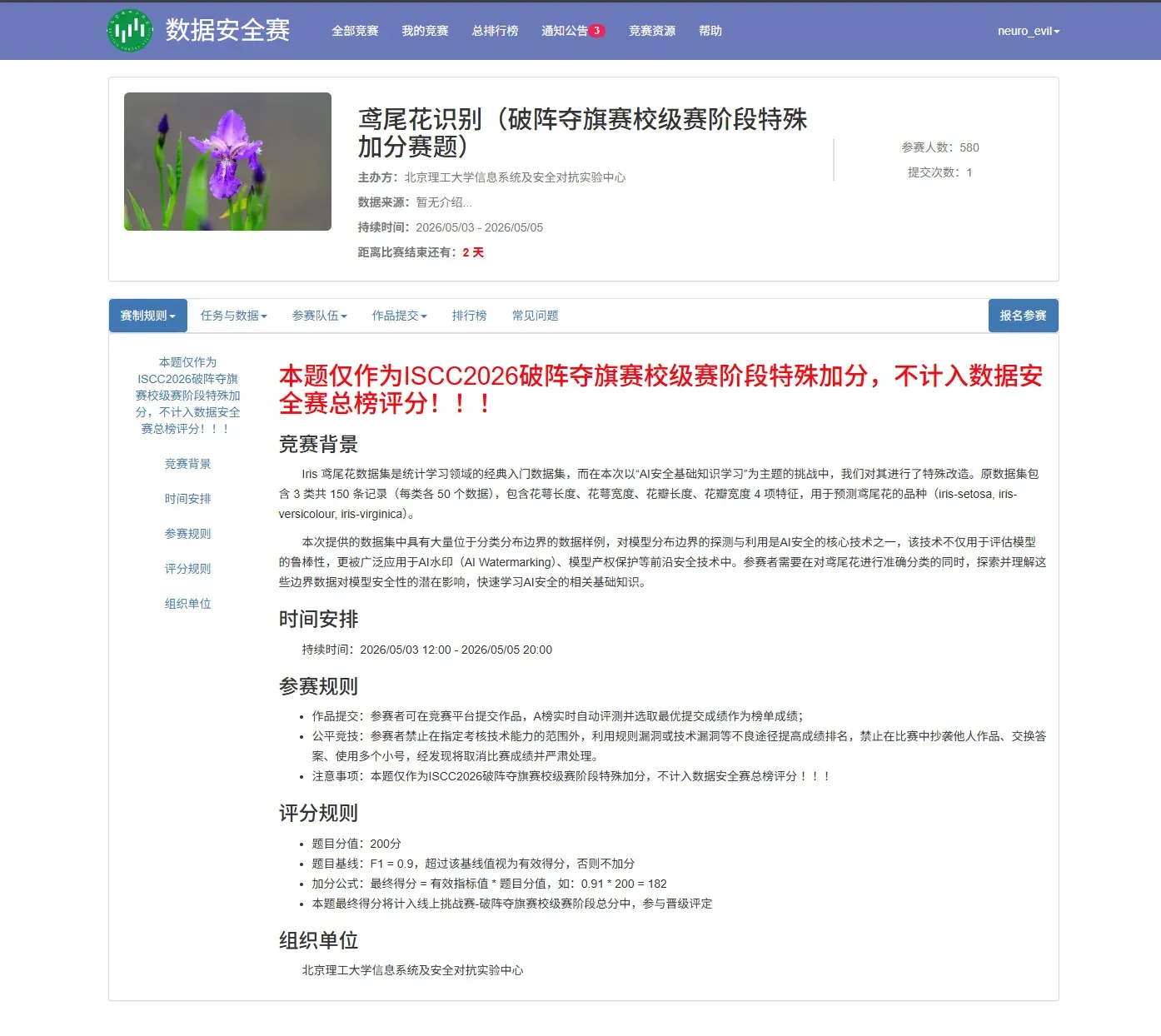
Task: Expand the 参赛队伍 dropdown tab
Action: [320, 316]
